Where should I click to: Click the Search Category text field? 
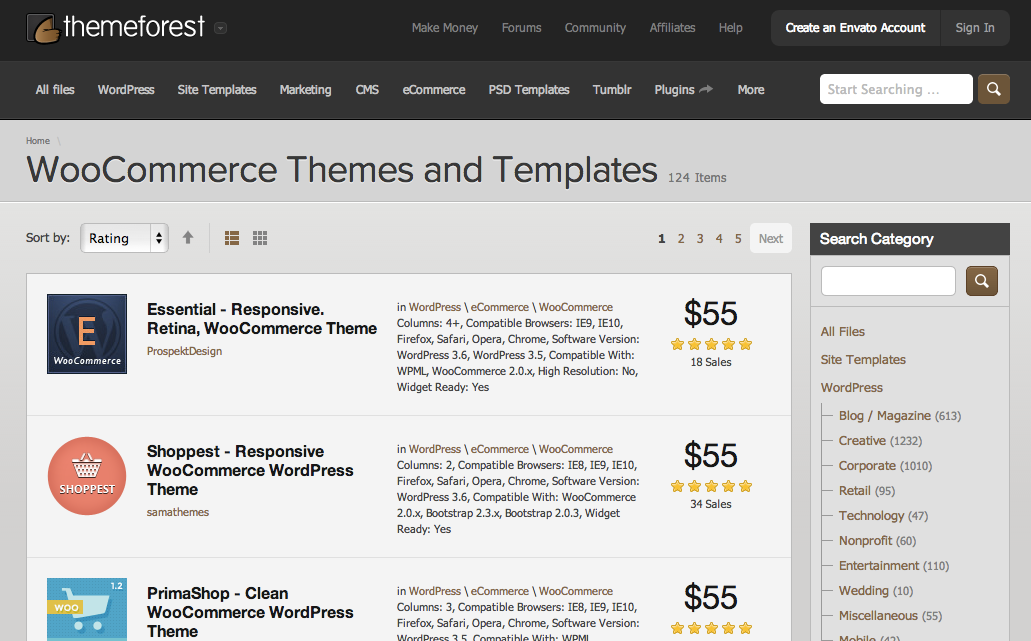pos(888,281)
